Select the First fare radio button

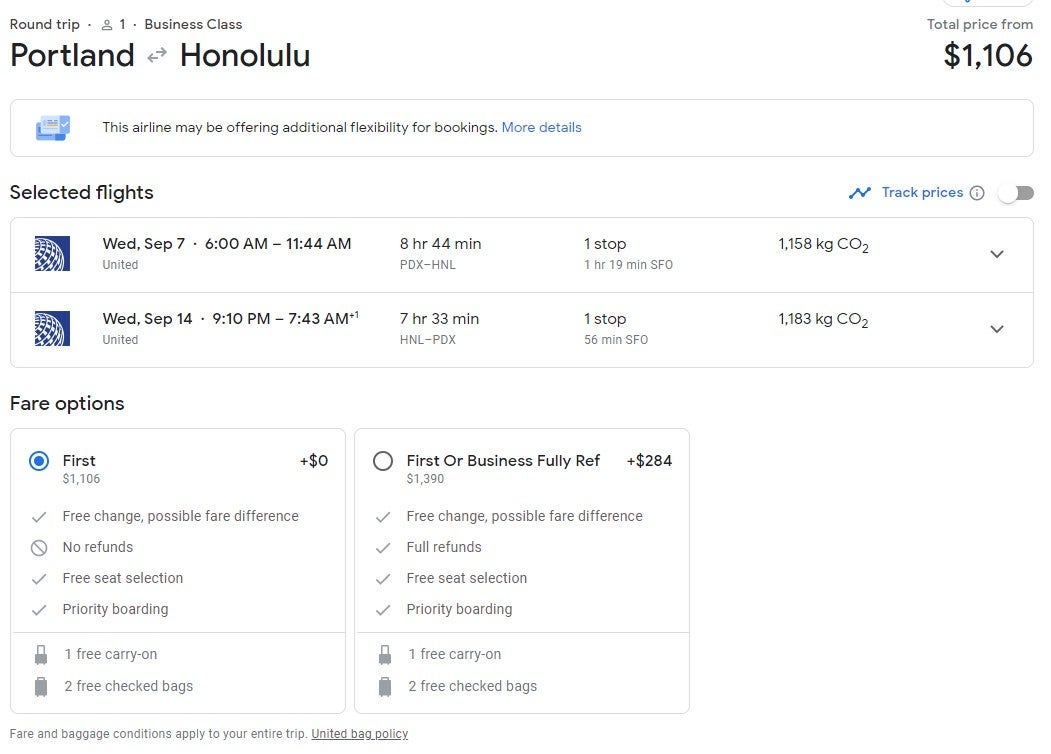coord(39,461)
